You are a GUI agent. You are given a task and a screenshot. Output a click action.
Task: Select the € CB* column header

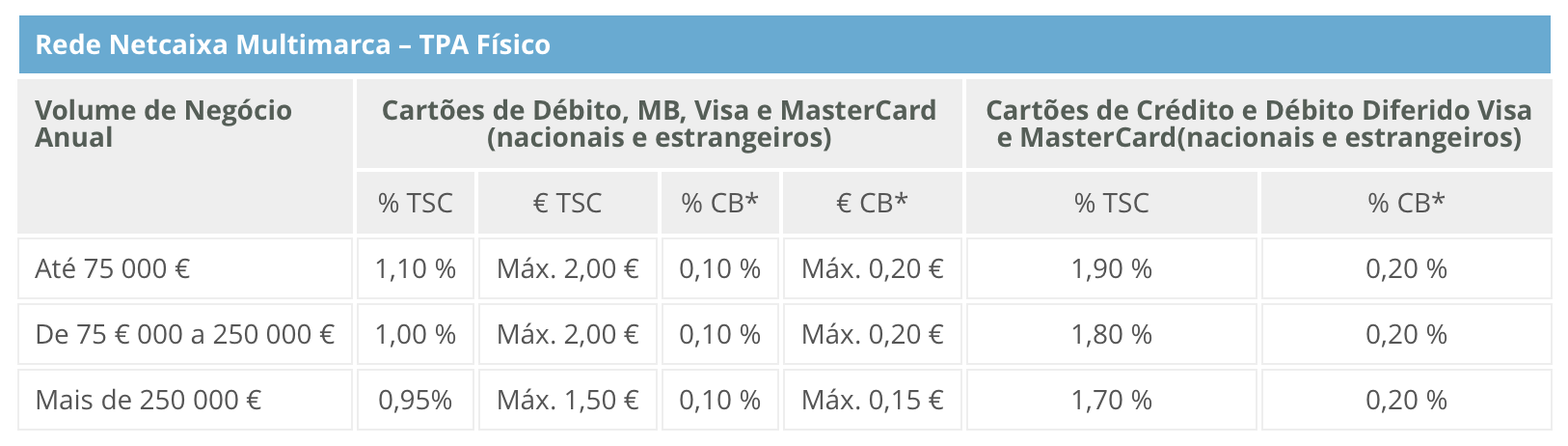point(872,203)
